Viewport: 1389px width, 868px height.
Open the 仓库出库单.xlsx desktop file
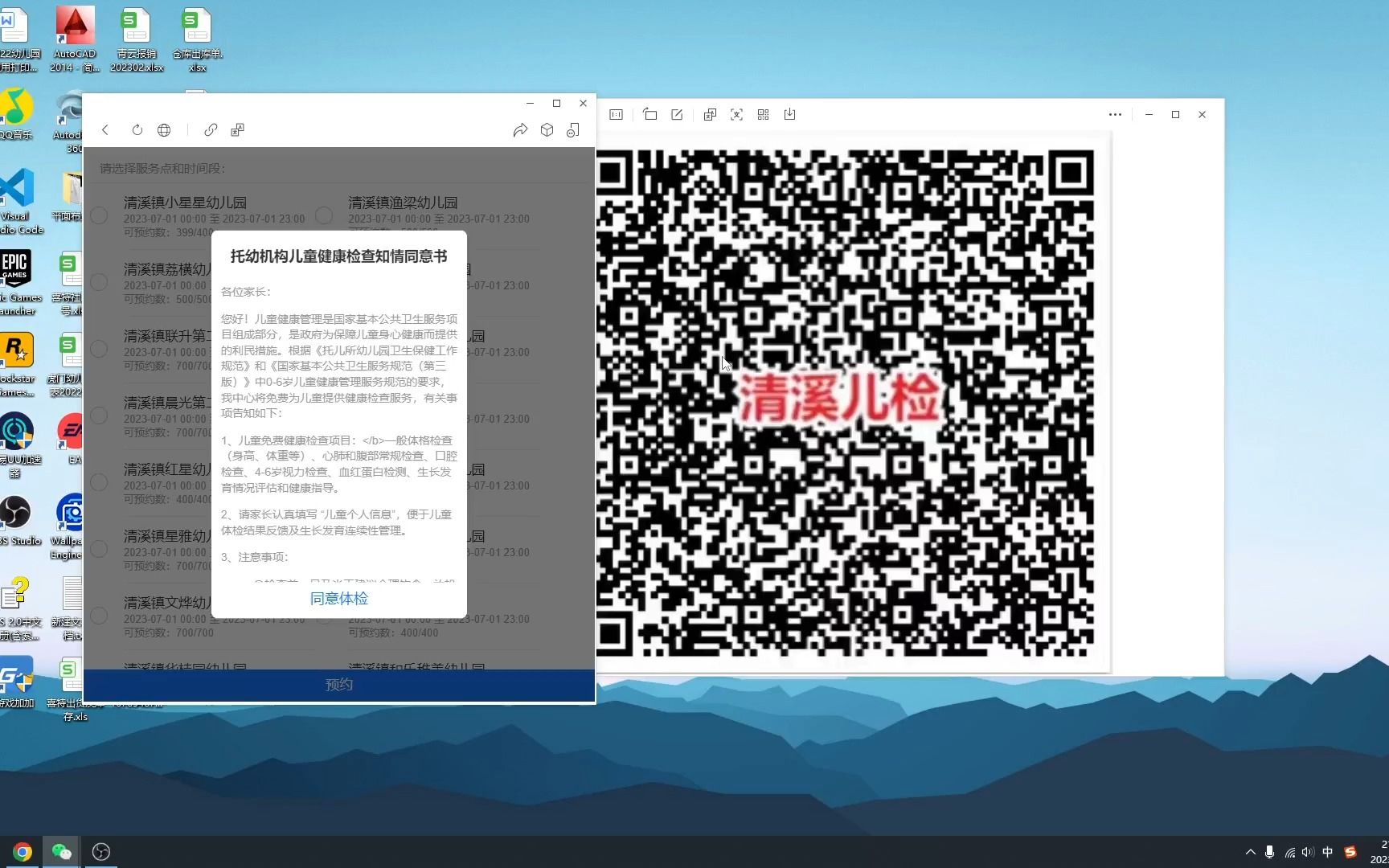coord(198,40)
